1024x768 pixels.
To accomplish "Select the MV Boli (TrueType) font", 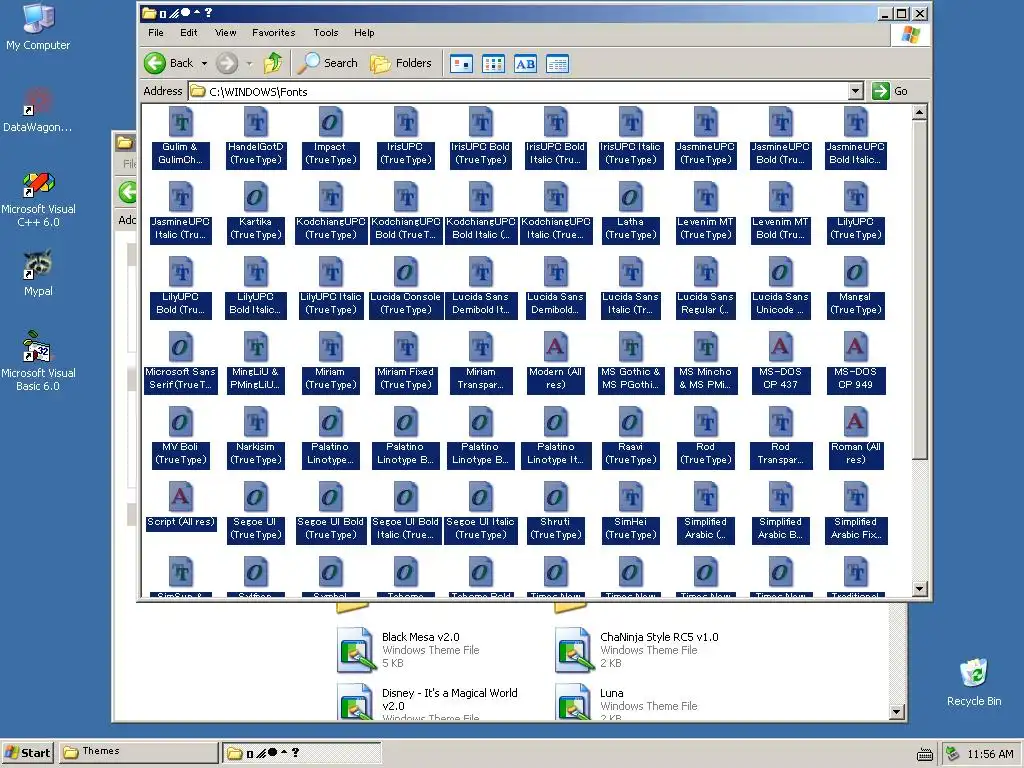I will tap(180, 438).
